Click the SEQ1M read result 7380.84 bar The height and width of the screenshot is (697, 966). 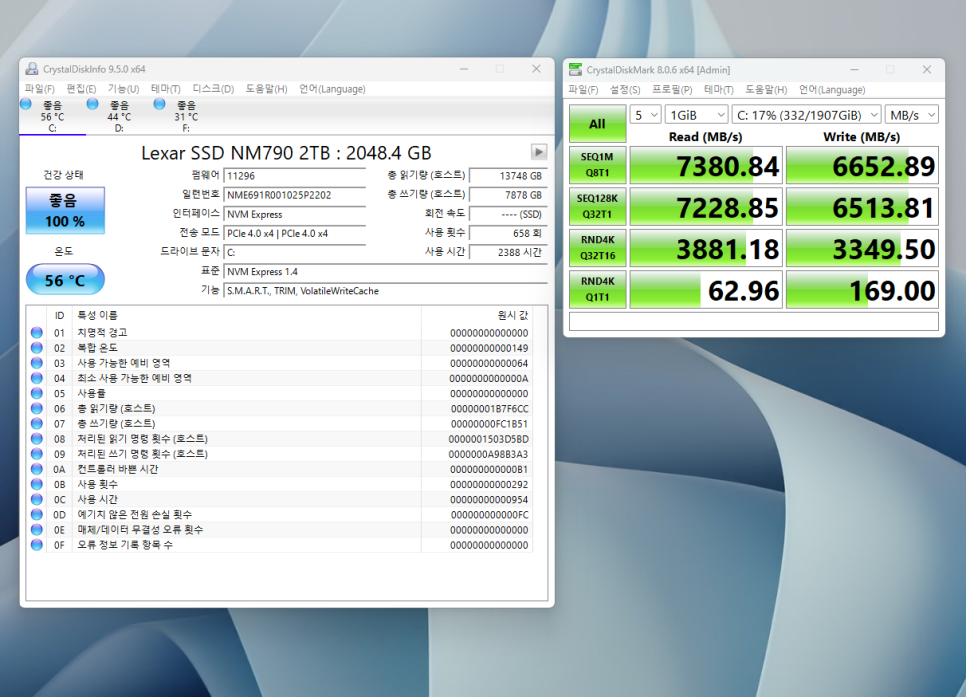click(x=706, y=165)
